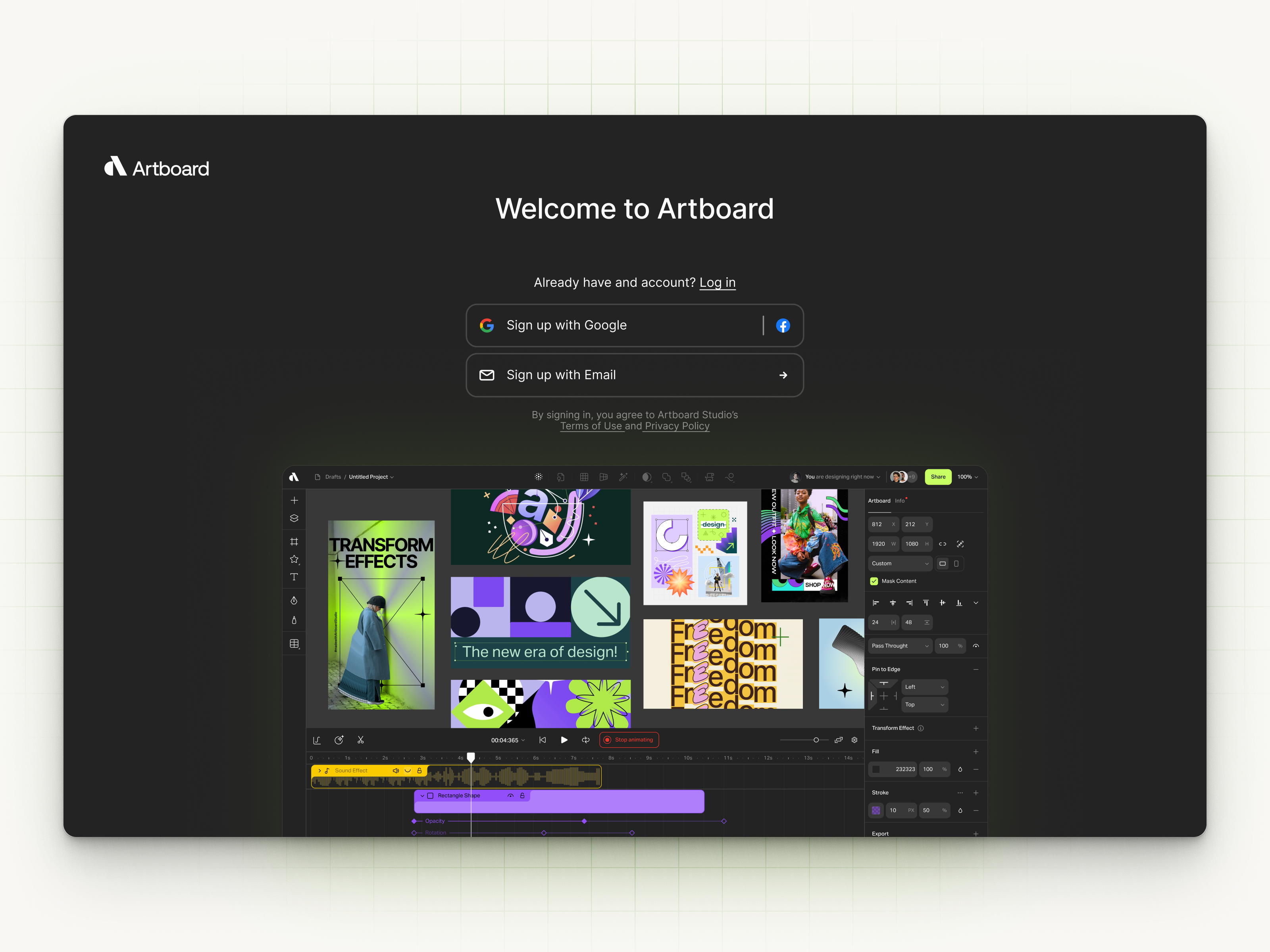Switch to the Info tab
The image size is (1270, 952).
(900, 501)
